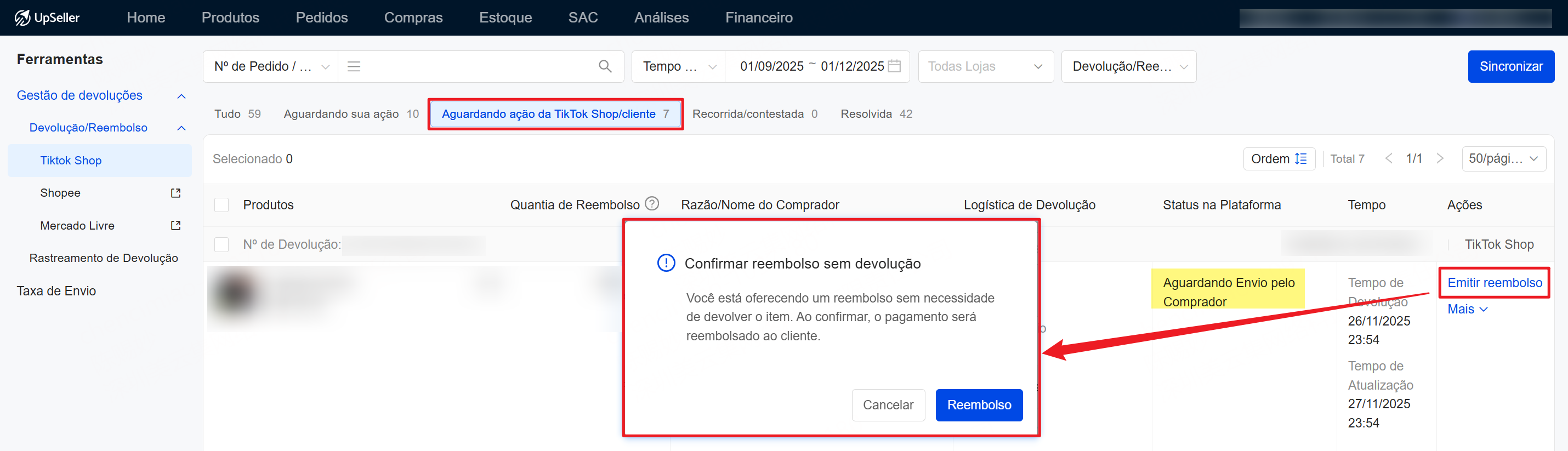This screenshot has height=451, width=1568.
Task: Expand the 50/página page size dropdown
Action: point(1502,159)
